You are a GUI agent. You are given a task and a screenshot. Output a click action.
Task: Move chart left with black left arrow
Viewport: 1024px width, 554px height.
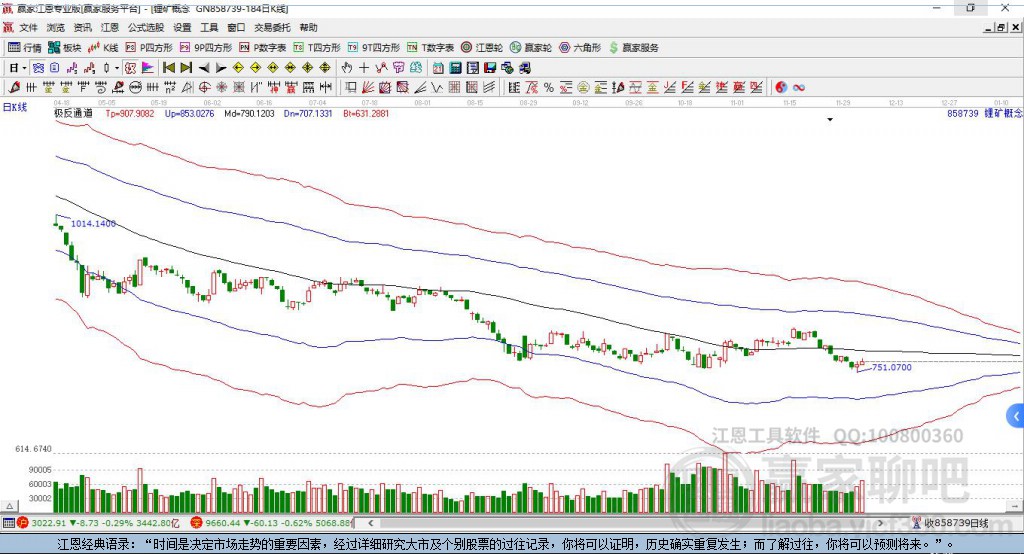pos(204,68)
